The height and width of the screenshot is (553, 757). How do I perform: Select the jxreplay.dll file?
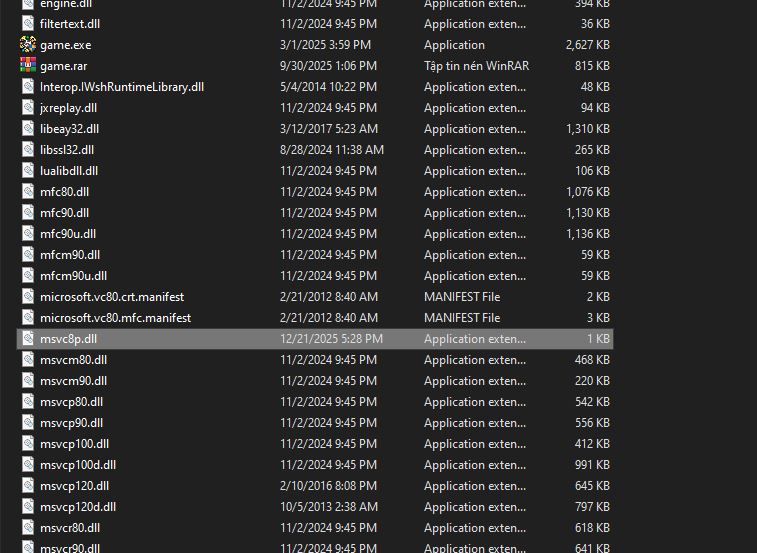tap(68, 108)
